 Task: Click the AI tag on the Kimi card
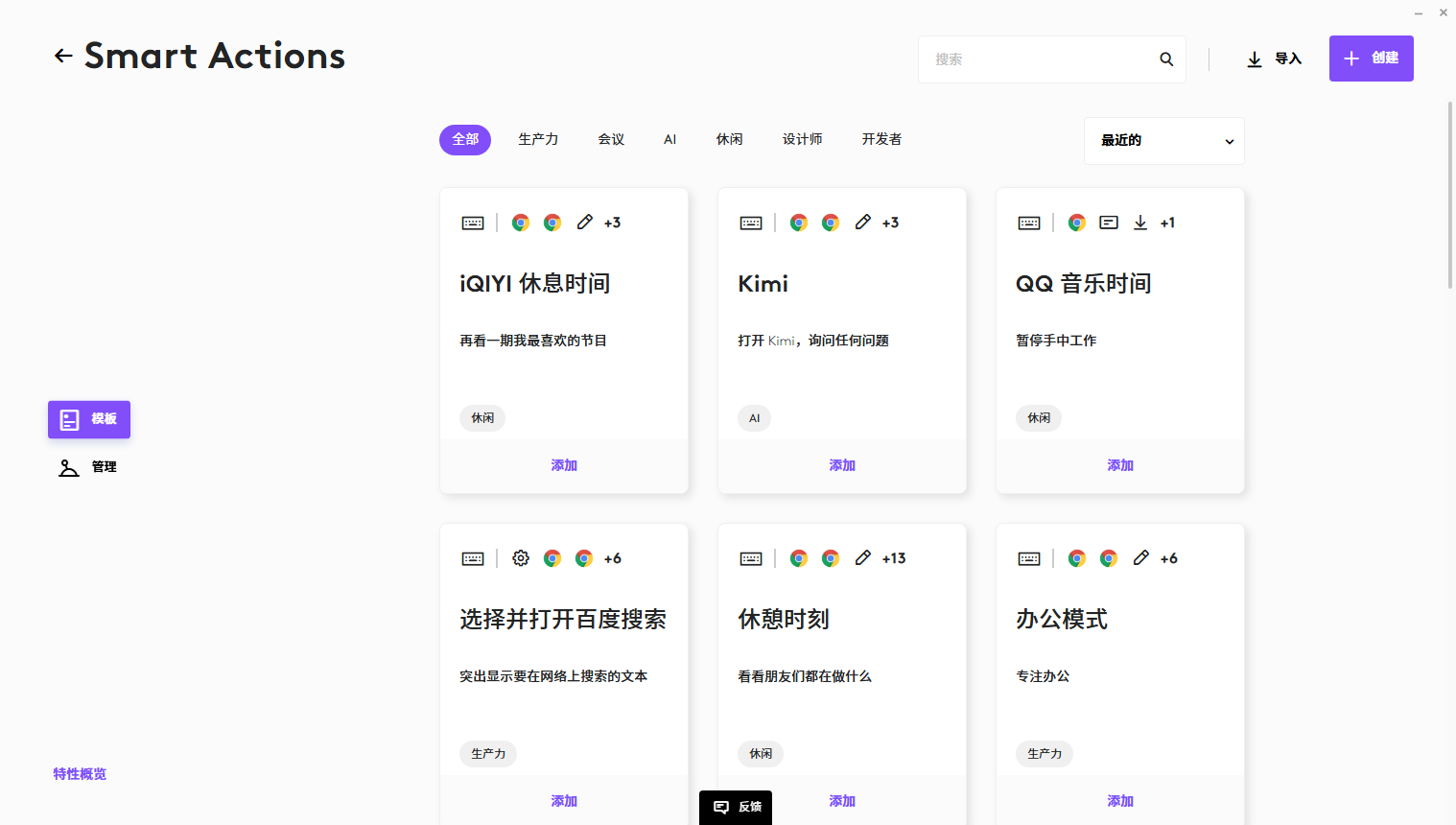click(x=755, y=418)
